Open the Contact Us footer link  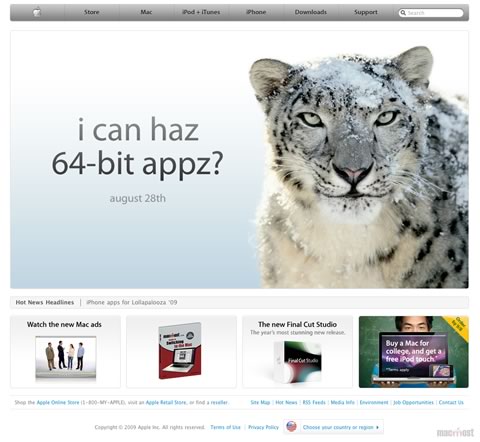(451, 402)
